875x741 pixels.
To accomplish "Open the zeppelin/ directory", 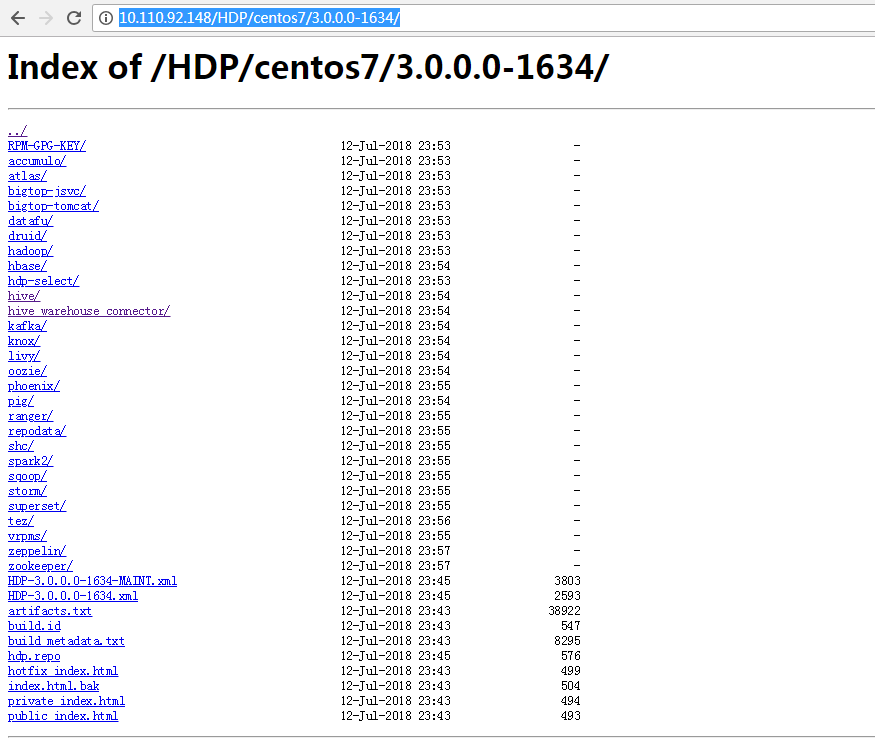I will click(37, 551).
